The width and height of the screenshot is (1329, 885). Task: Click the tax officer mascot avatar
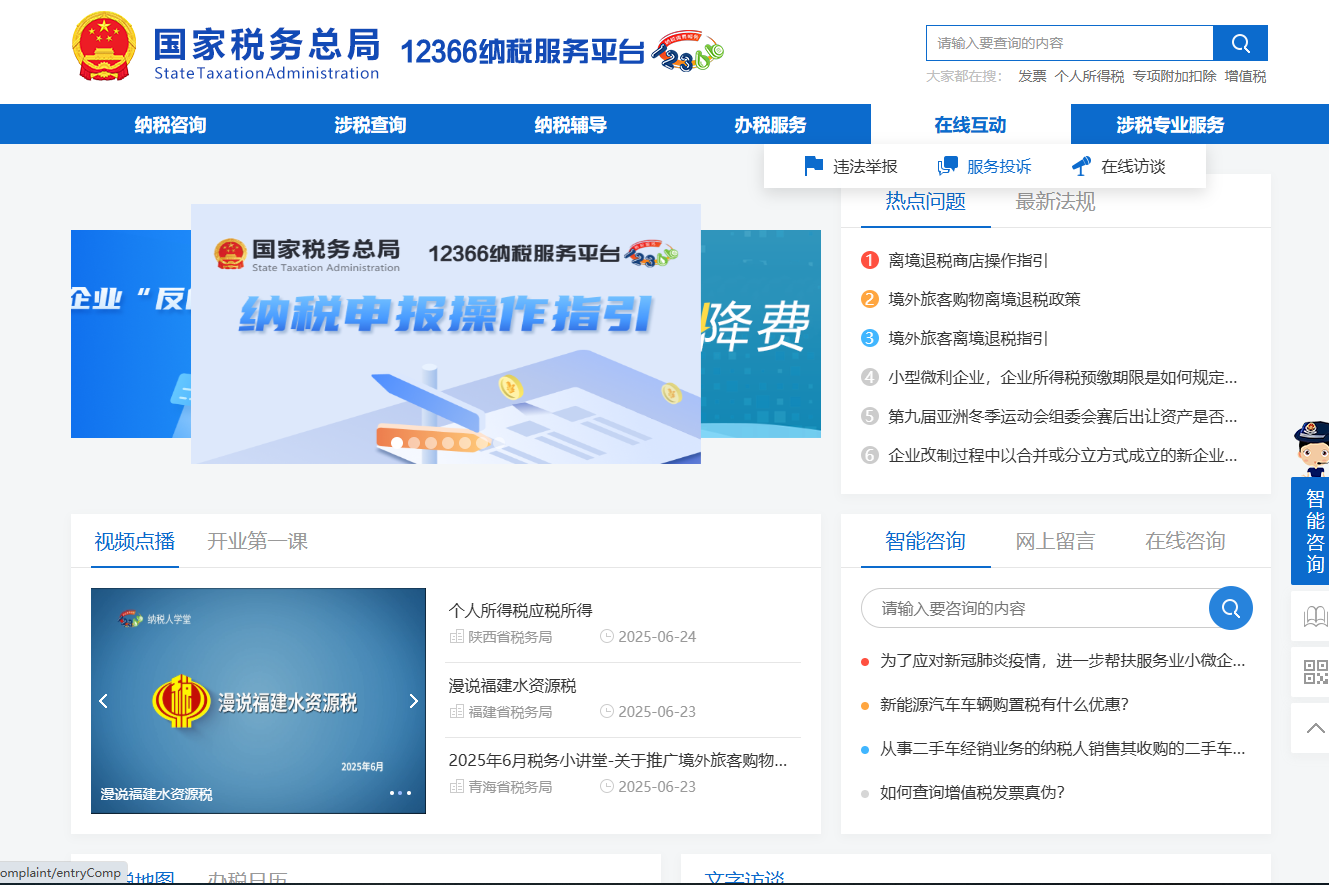click(x=1311, y=449)
